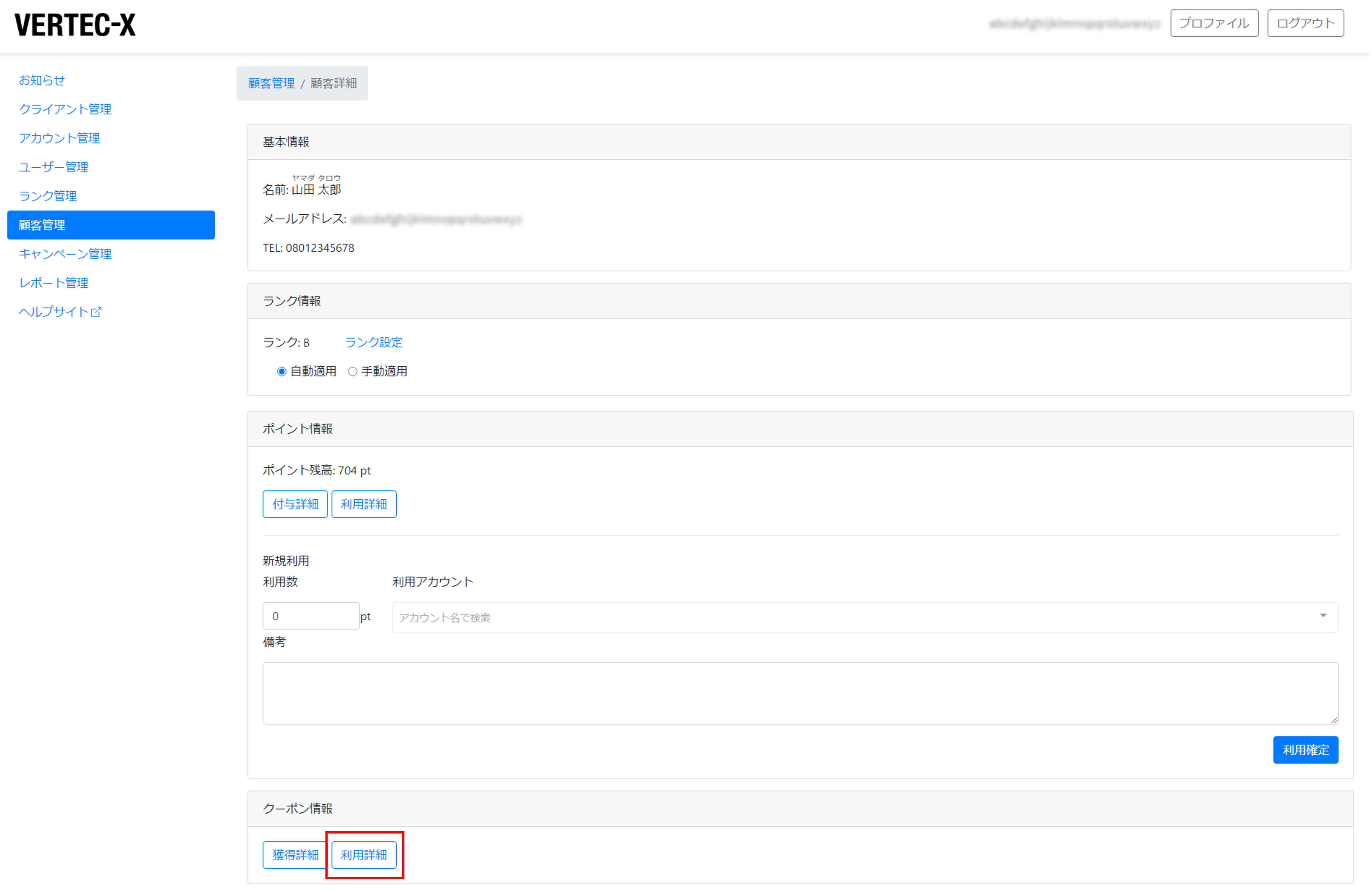
Task: Navigate to ランク管理 in the sidebar
Action: (48, 196)
